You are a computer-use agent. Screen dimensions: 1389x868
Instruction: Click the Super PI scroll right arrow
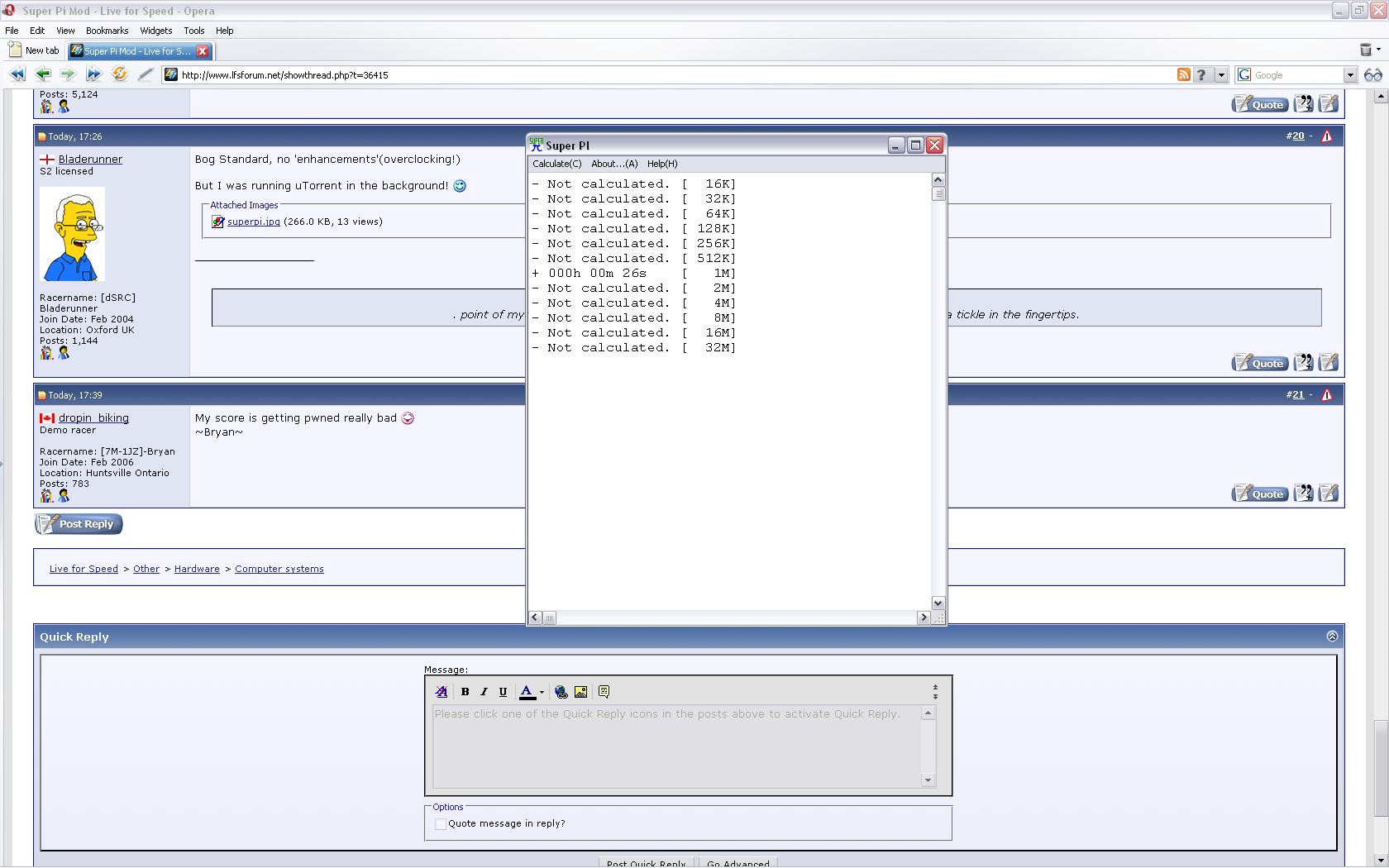tap(924, 618)
